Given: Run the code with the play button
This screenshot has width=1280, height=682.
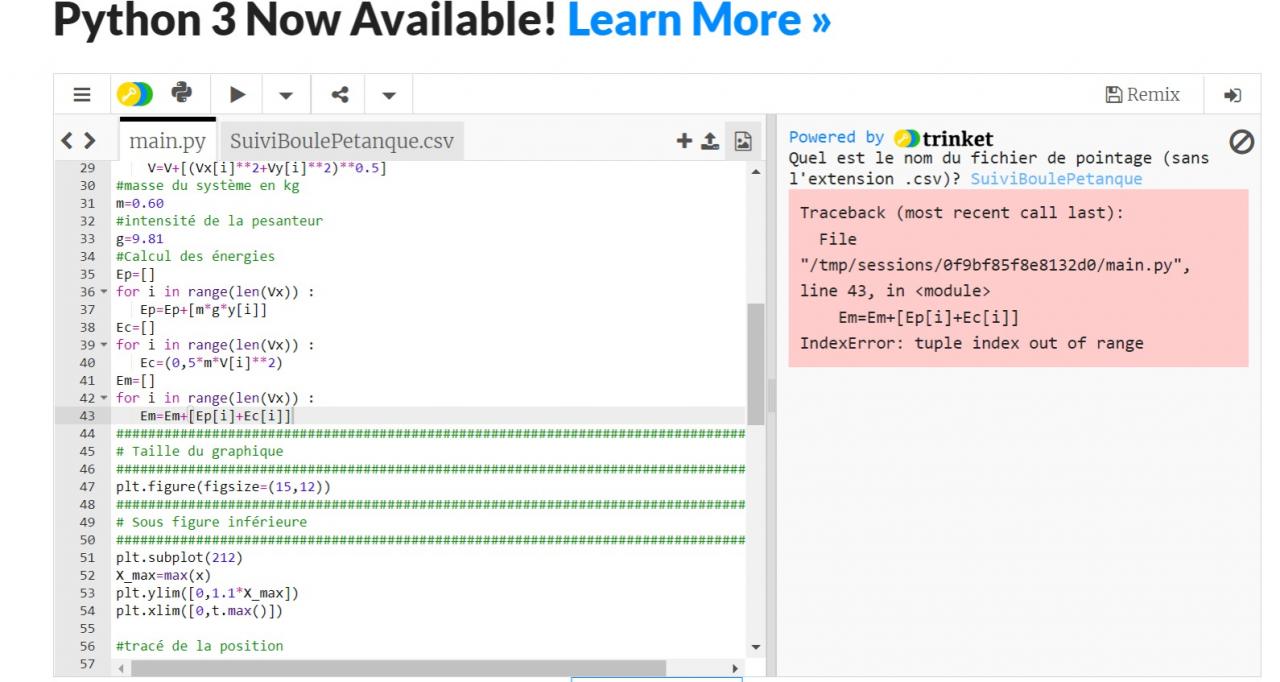Looking at the screenshot, I should coord(238,95).
